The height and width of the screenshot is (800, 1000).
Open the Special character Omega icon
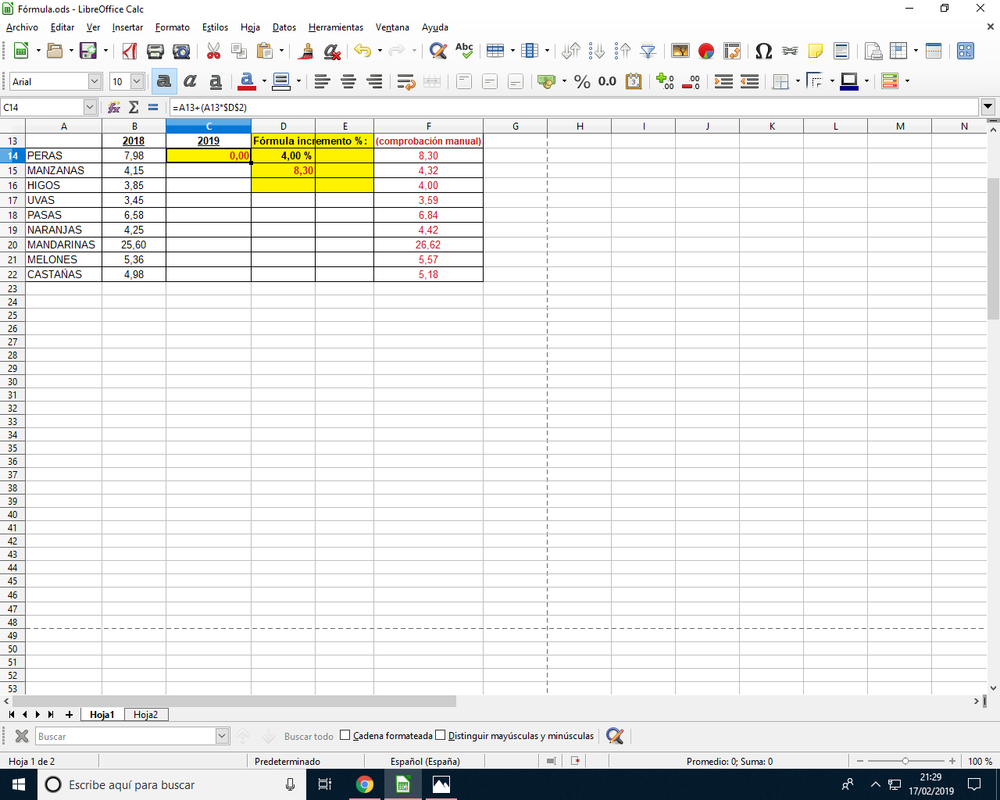click(763, 50)
